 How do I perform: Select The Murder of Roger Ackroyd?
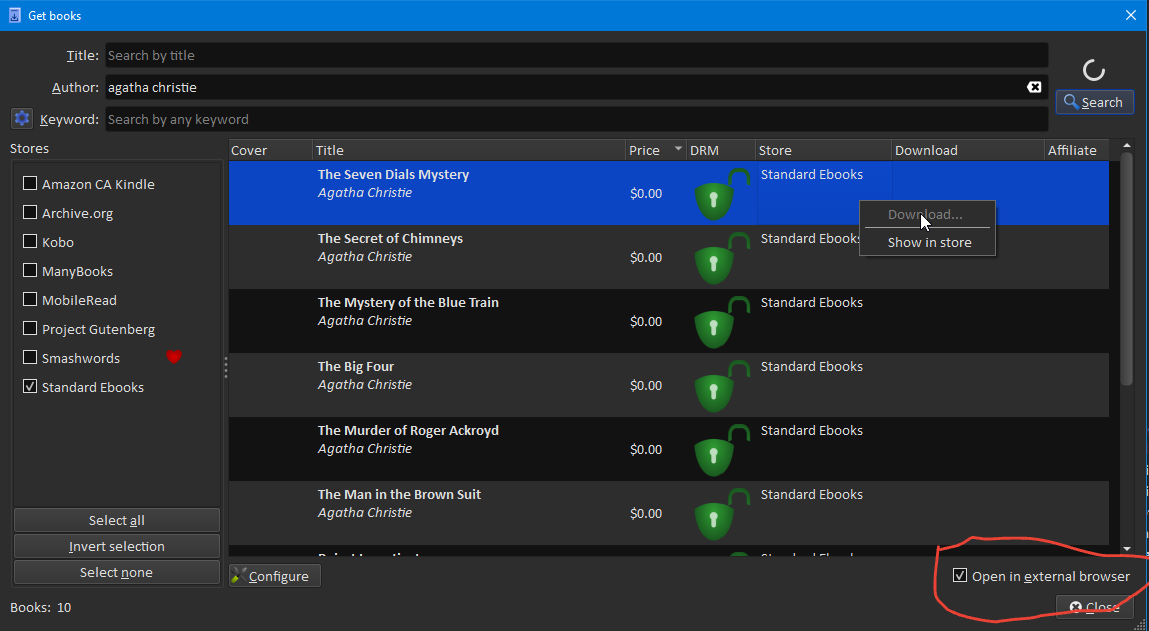pyautogui.click(x=668, y=449)
